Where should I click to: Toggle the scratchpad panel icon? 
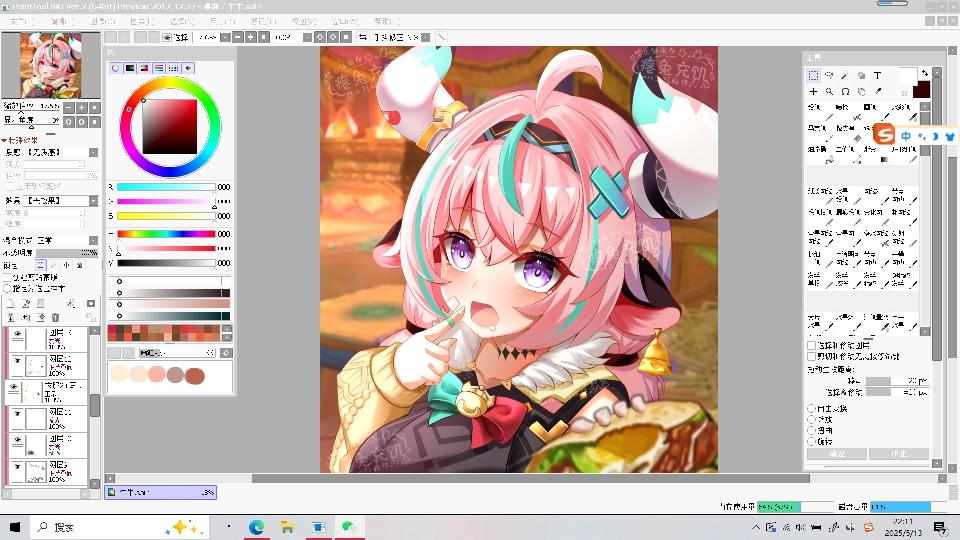point(188,68)
